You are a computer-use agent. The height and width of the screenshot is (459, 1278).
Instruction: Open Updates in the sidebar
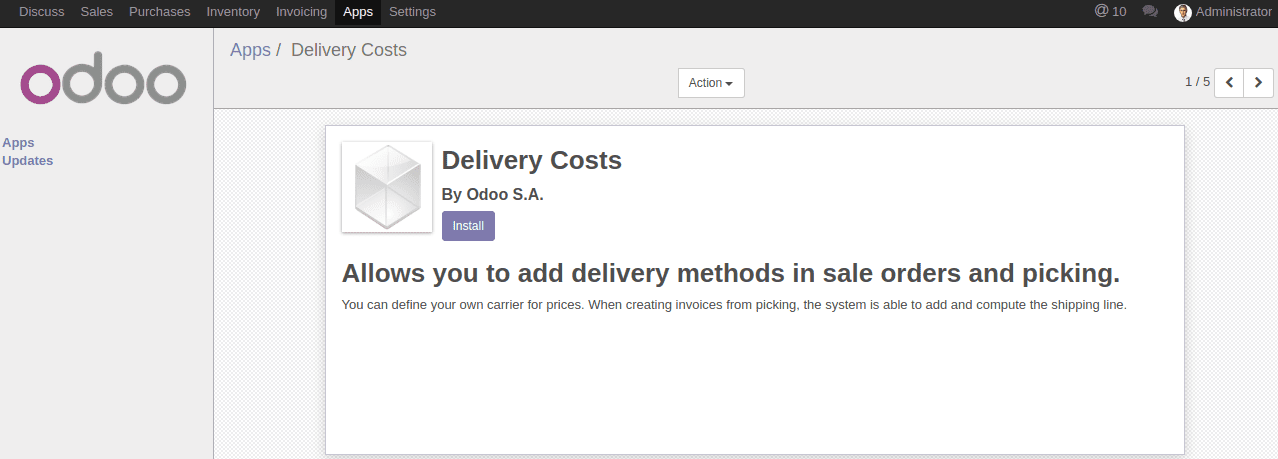(x=28, y=161)
